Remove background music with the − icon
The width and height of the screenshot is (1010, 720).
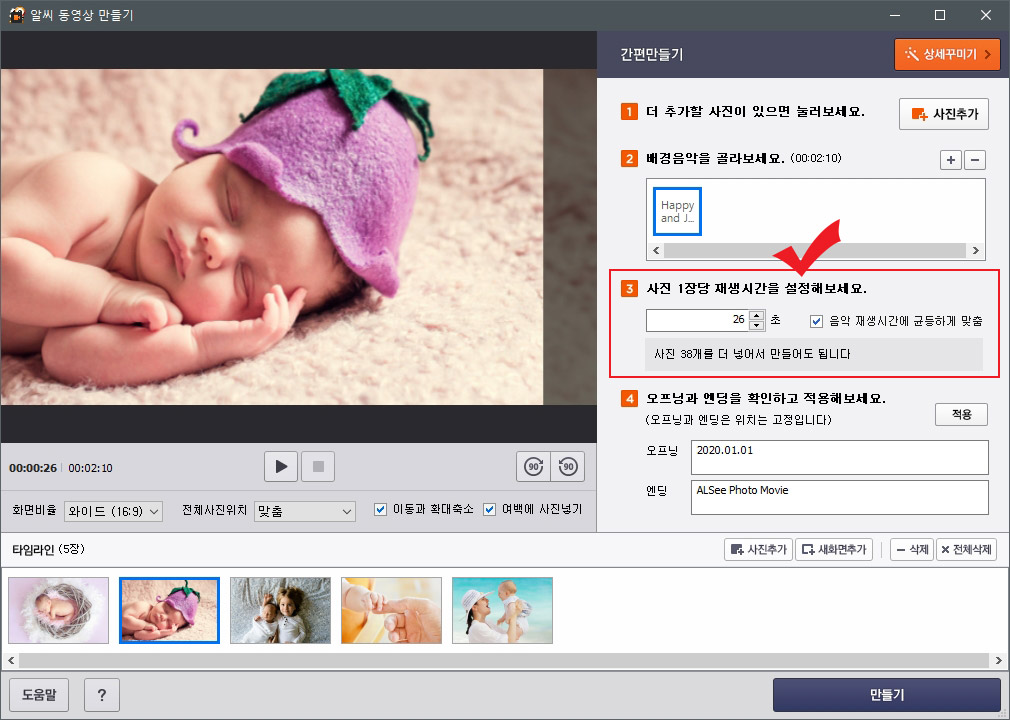974,160
